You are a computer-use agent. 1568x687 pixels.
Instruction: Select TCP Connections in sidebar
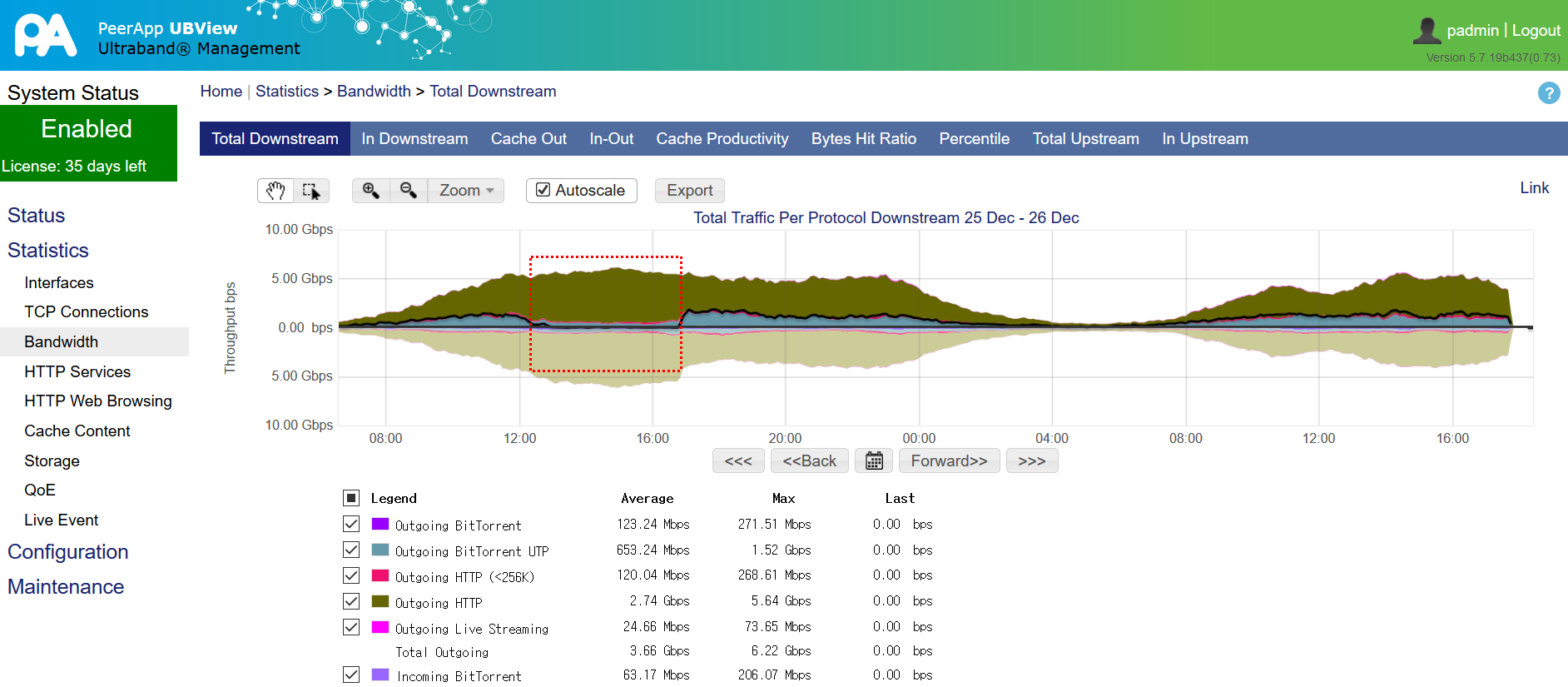[87, 312]
